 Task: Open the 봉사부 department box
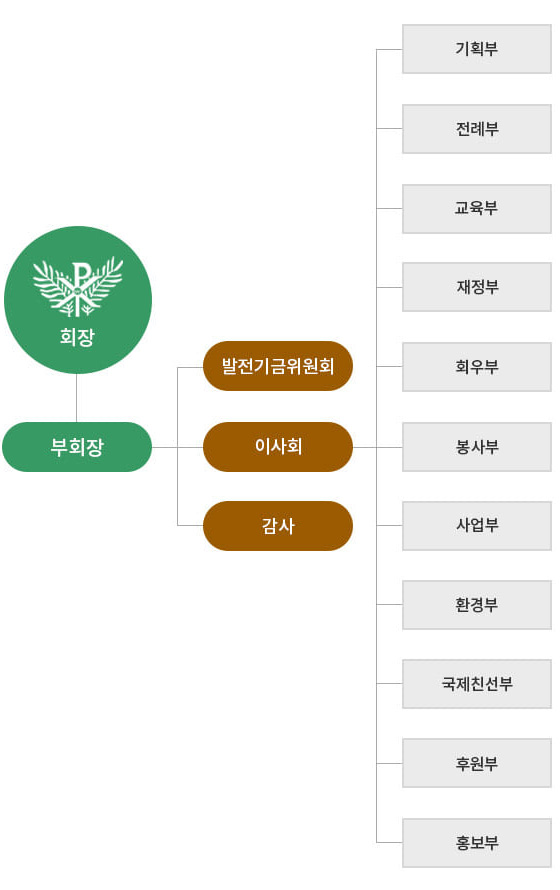pyautogui.click(x=477, y=447)
